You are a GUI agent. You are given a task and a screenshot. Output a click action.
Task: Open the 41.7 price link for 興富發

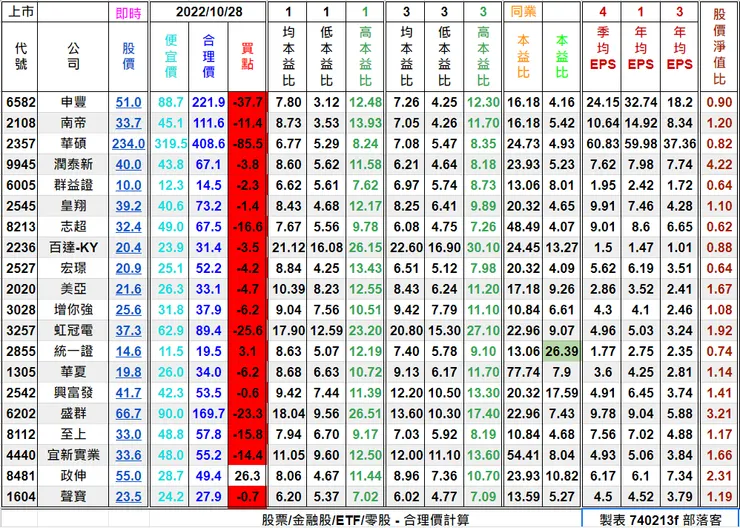[x=128, y=393]
